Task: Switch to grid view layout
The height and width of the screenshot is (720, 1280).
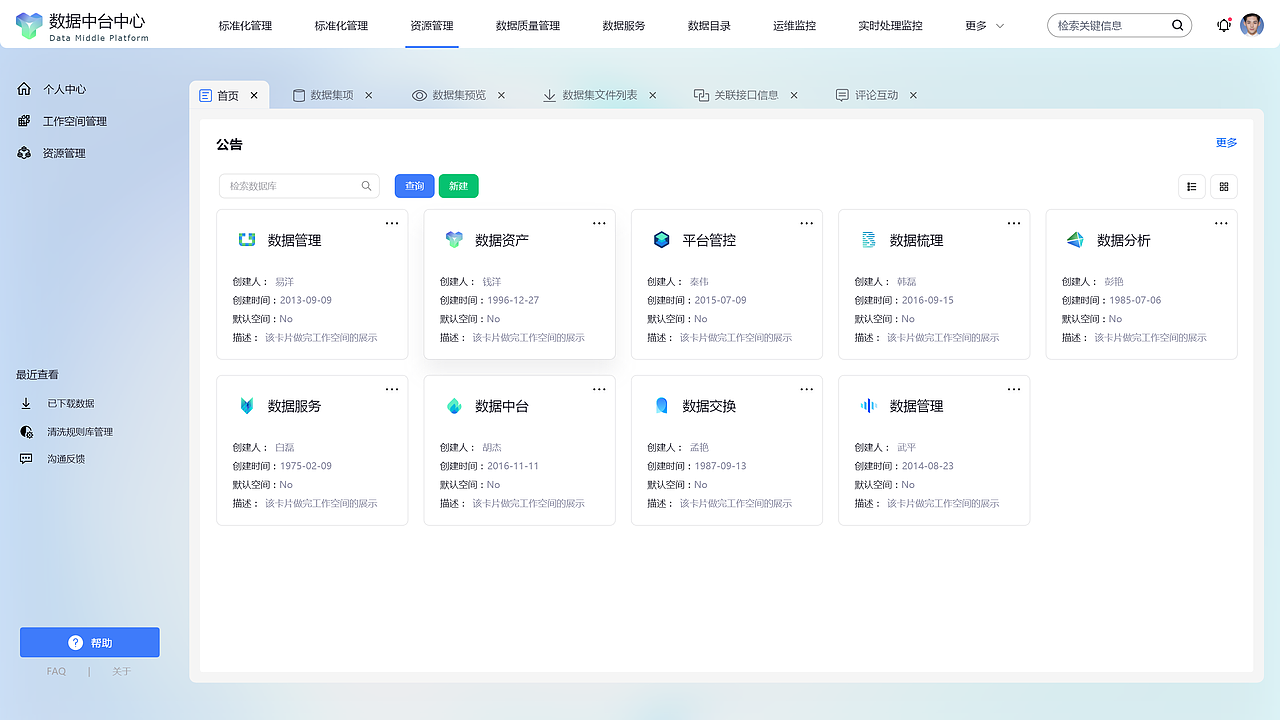Action: point(1224,186)
